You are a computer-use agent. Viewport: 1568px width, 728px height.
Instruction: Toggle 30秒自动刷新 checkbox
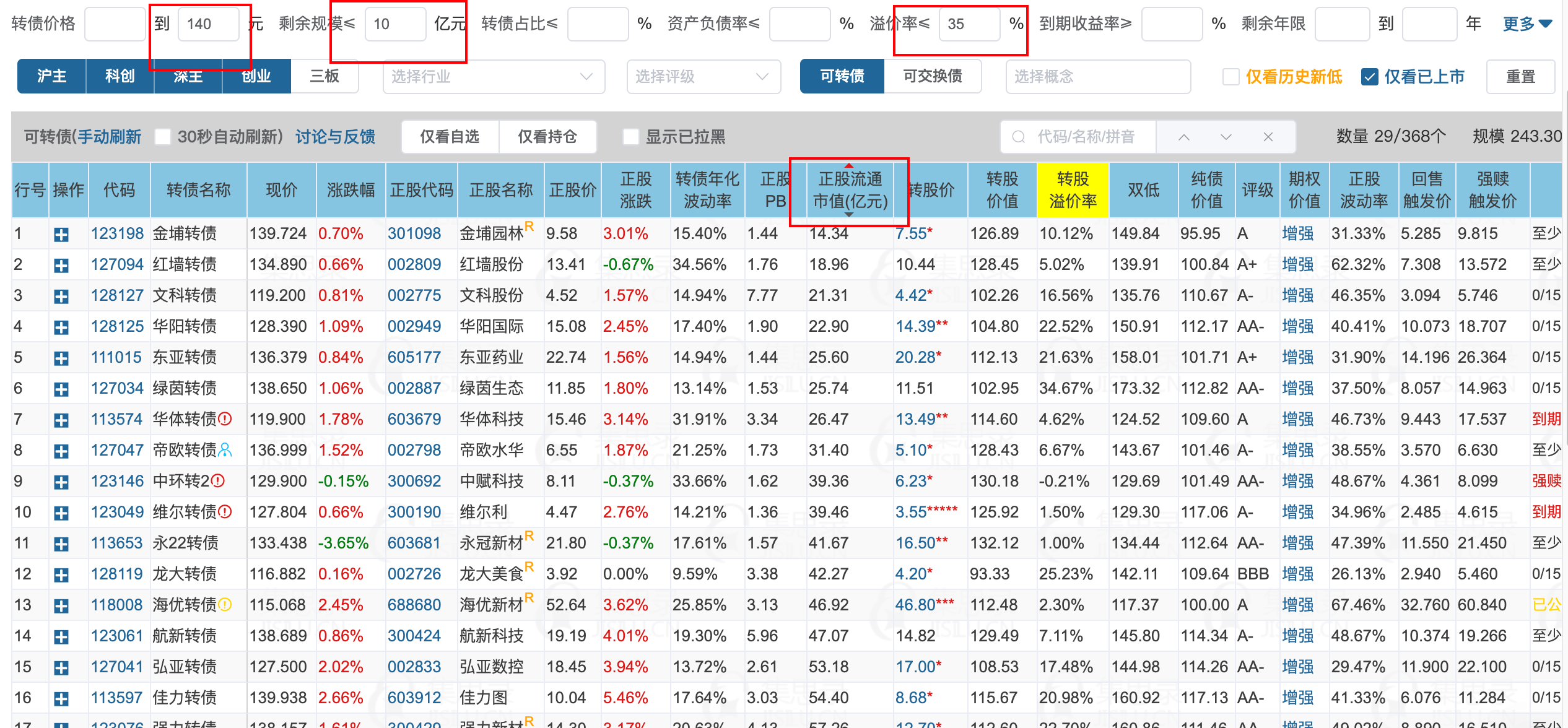click(163, 137)
